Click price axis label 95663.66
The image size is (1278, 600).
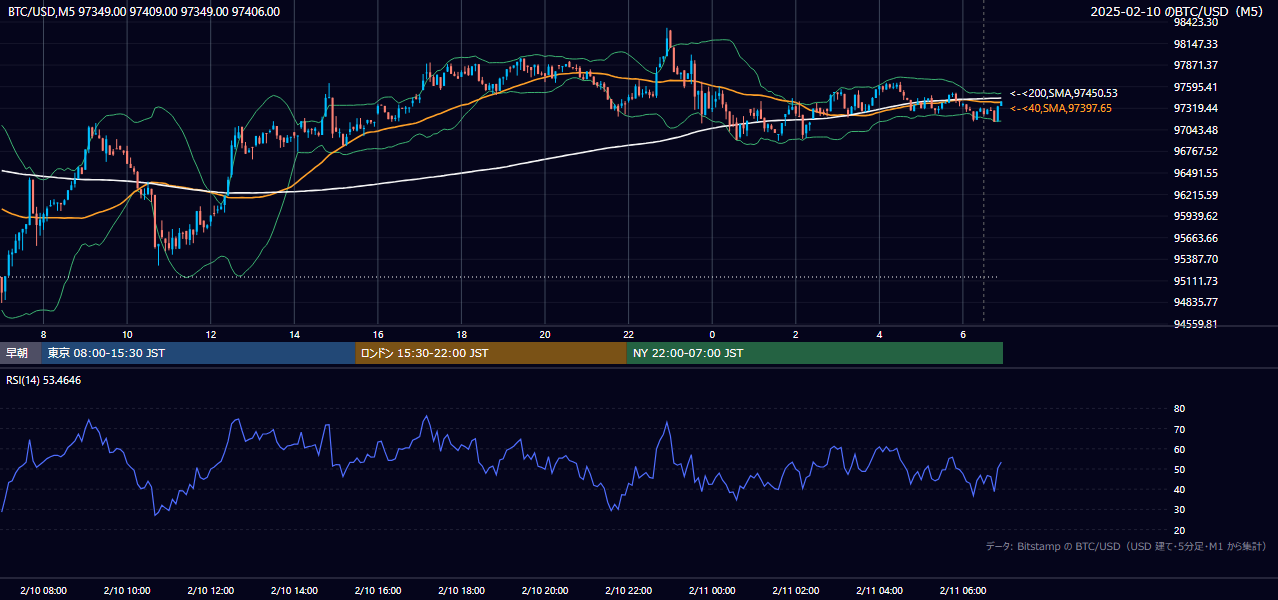coord(1196,238)
